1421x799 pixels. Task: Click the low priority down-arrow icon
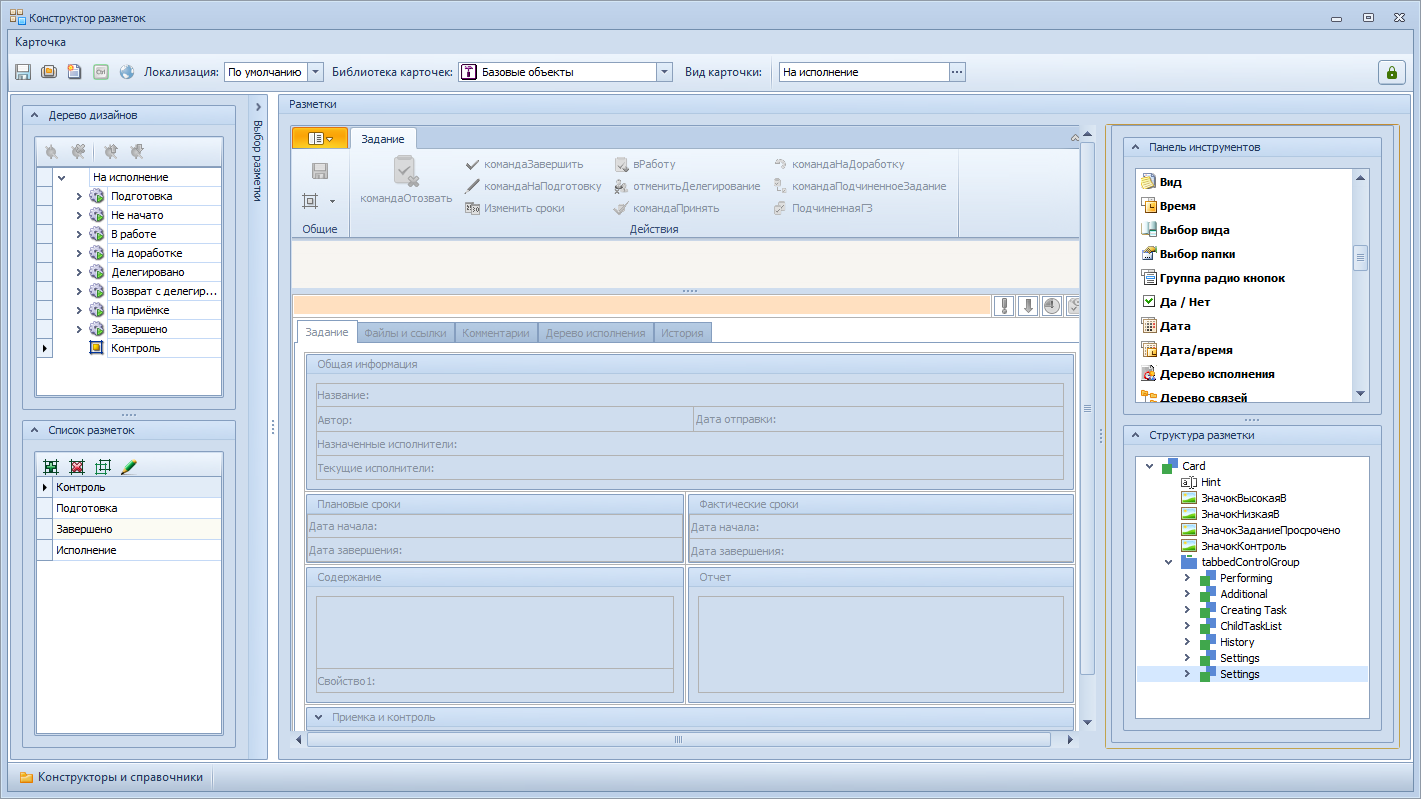[x=1027, y=306]
